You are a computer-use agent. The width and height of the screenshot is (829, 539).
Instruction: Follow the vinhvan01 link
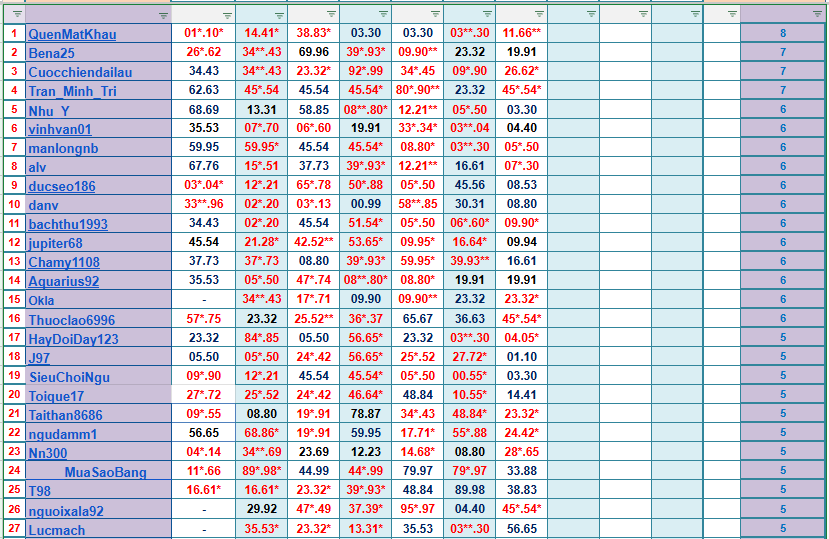pos(60,129)
